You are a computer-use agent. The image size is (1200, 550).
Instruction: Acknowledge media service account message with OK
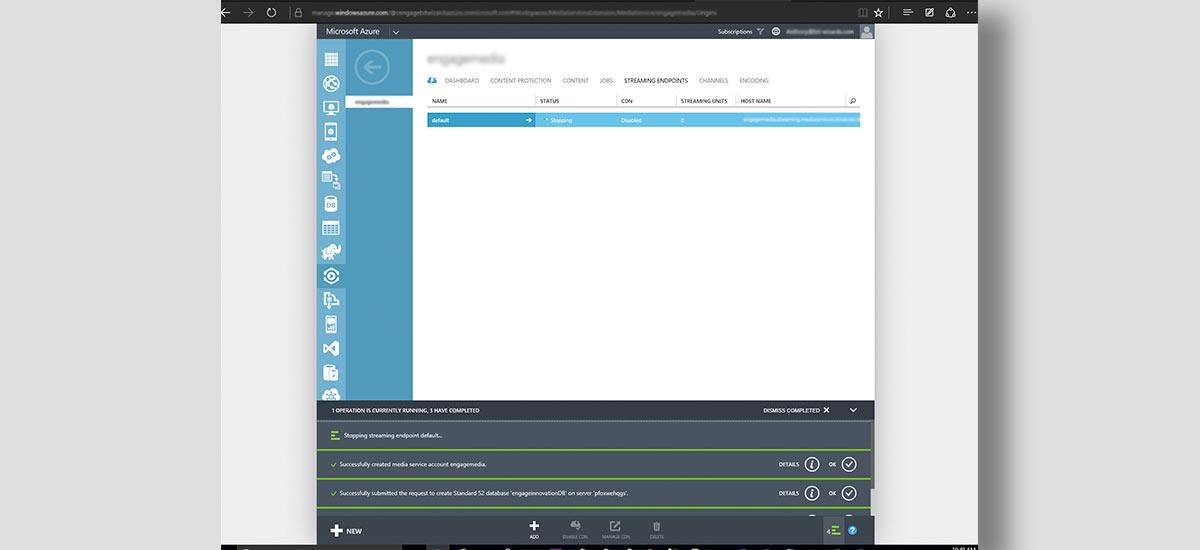click(849, 464)
